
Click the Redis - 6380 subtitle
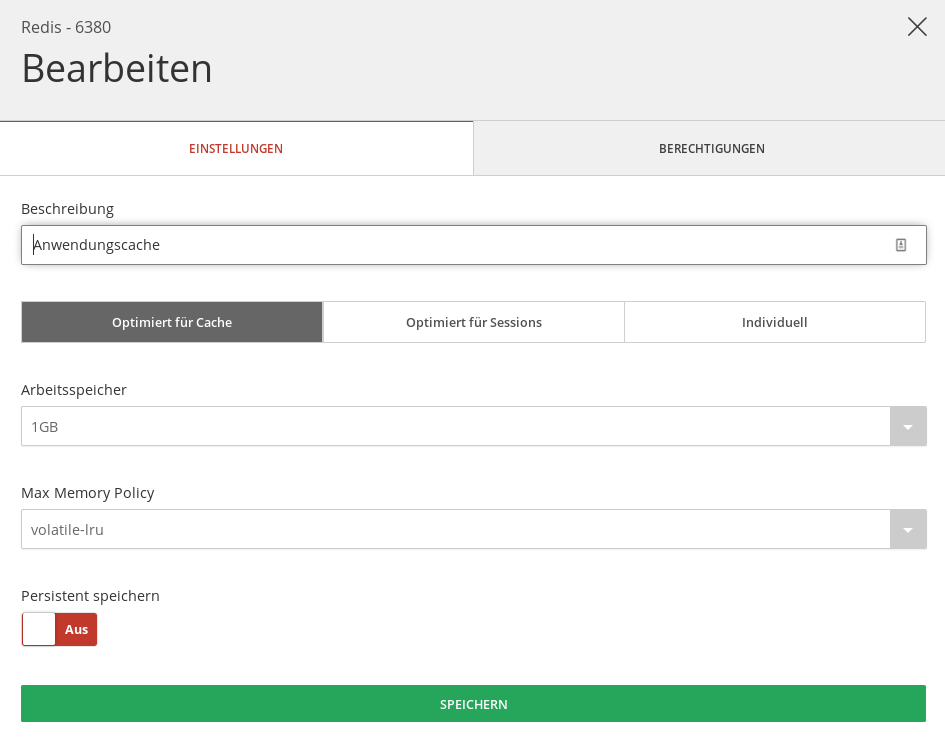click(66, 27)
